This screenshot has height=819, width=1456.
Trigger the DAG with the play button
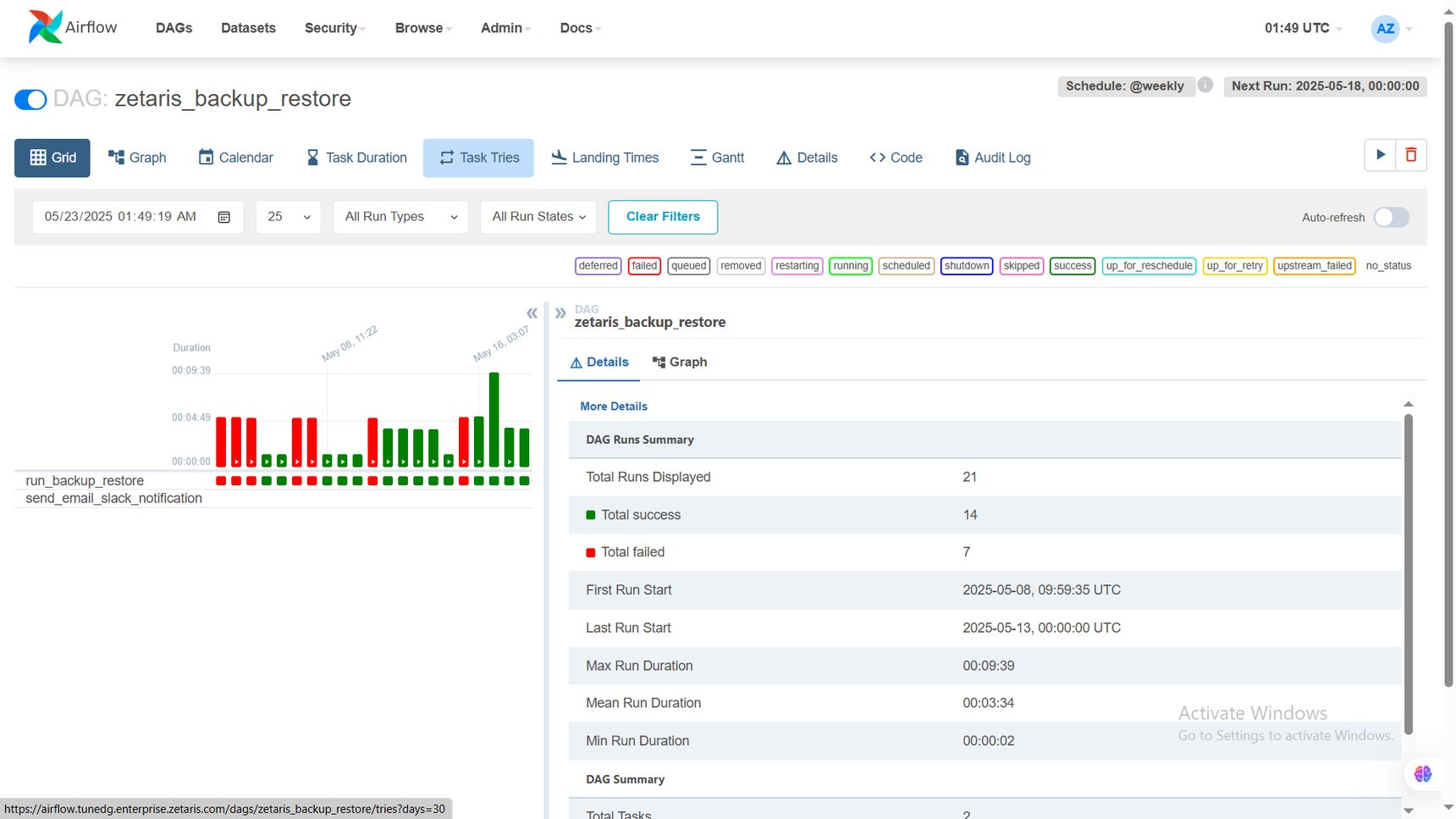click(x=1380, y=155)
